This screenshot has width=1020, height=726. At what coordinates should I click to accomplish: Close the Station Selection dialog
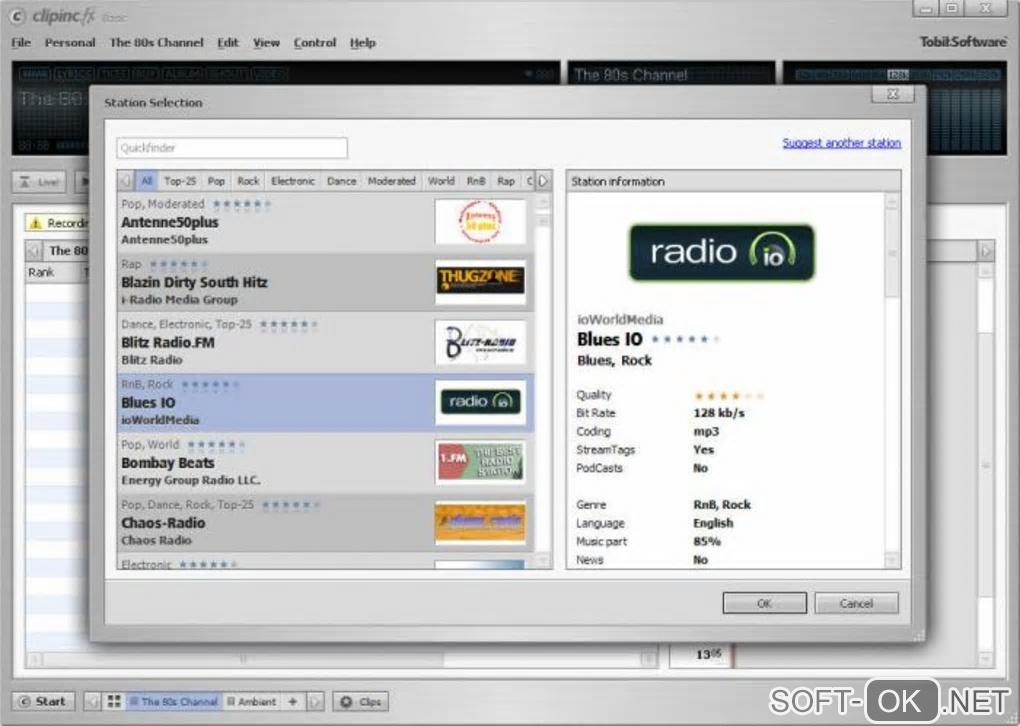click(x=893, y=94)
